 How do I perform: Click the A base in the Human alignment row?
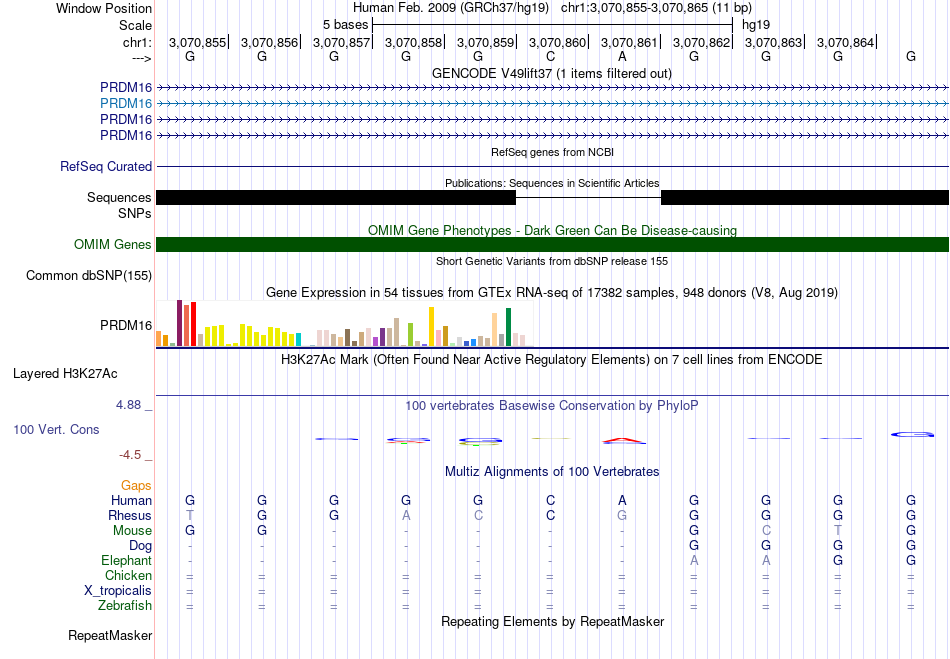(x=622, y=500)
